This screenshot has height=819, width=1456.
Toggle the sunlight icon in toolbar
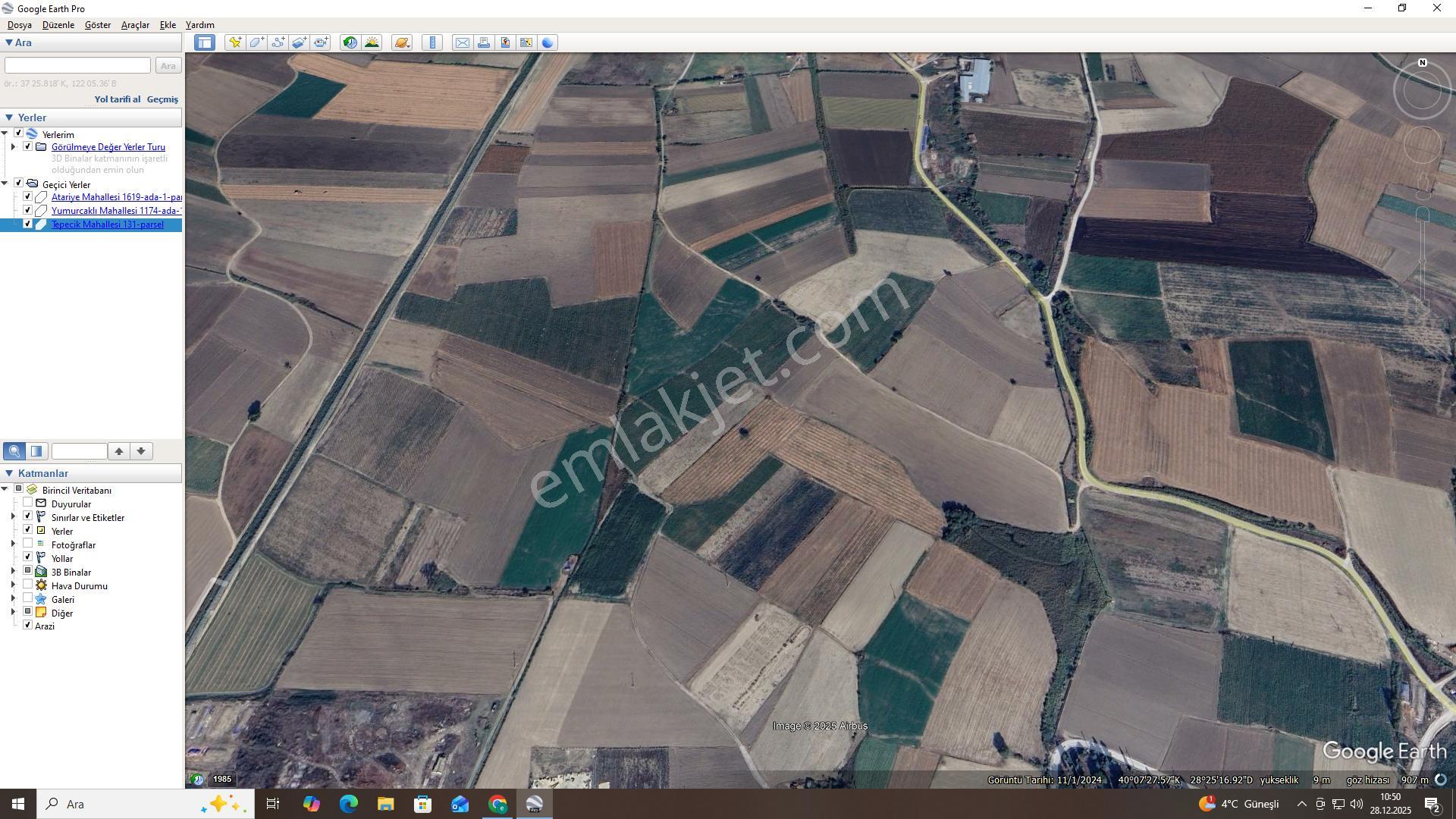tap(372, 42)
